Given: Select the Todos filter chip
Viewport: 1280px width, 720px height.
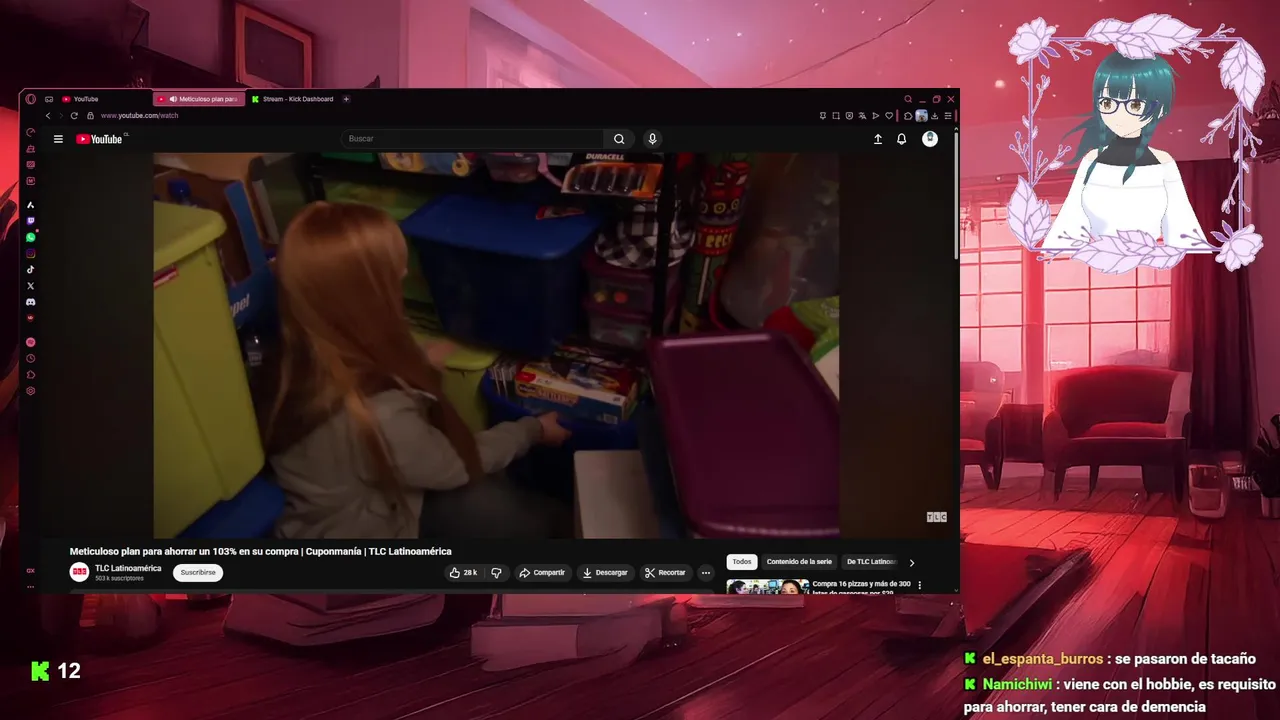Looking at the screenshot, I should pos(742,562).
